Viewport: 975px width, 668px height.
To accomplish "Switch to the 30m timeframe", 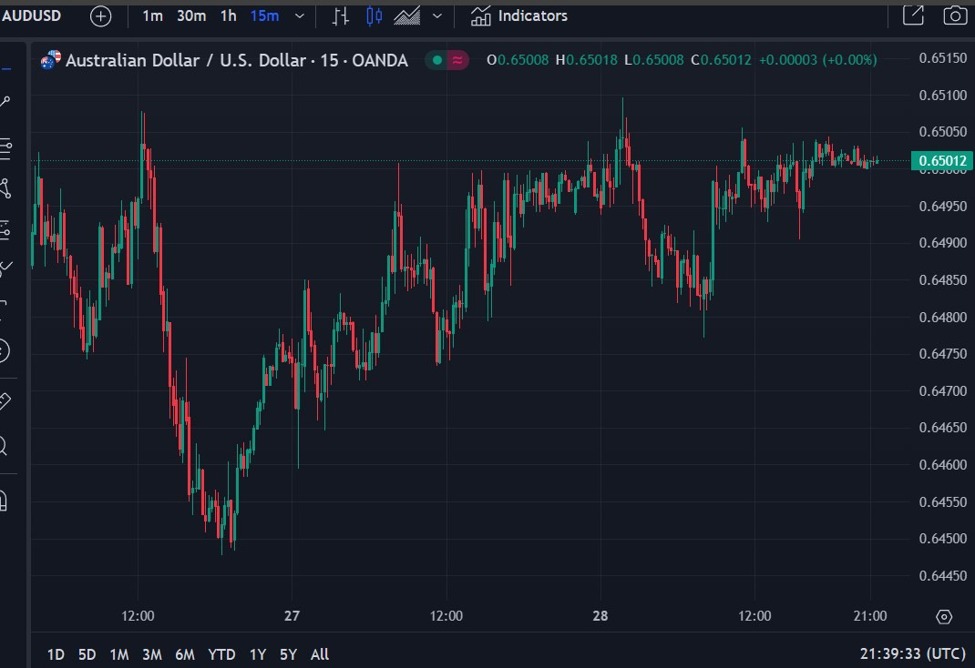I will pyautogui.click(x=191, y=16).
